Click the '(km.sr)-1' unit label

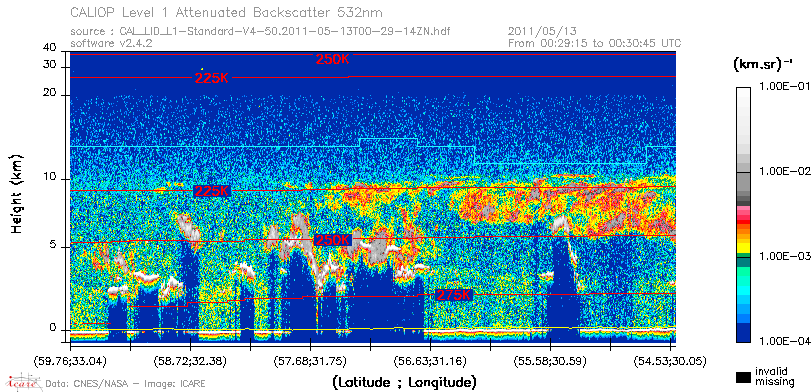point(763,65)
